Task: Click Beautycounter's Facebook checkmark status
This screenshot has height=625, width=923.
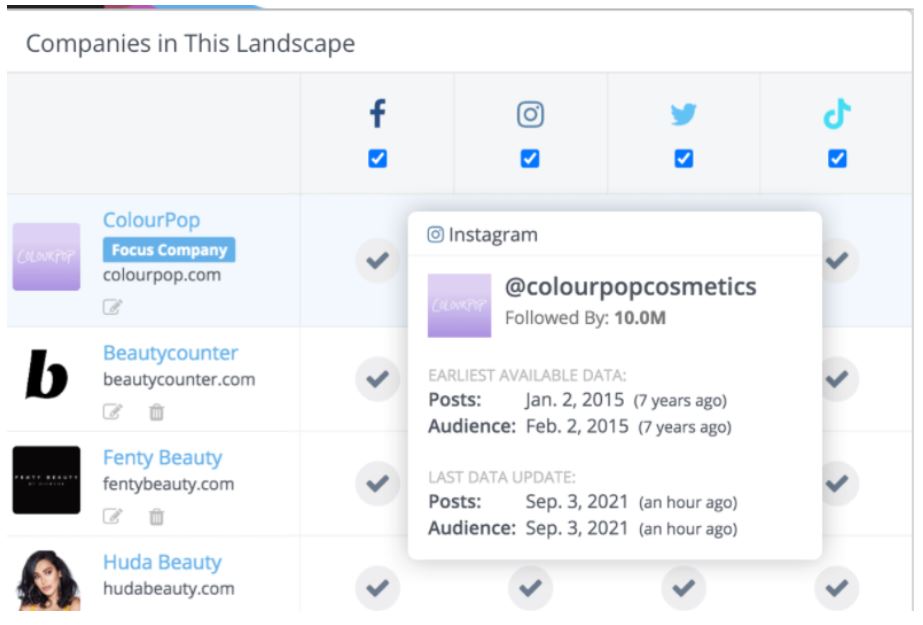Action: click(x=377, y=379)
